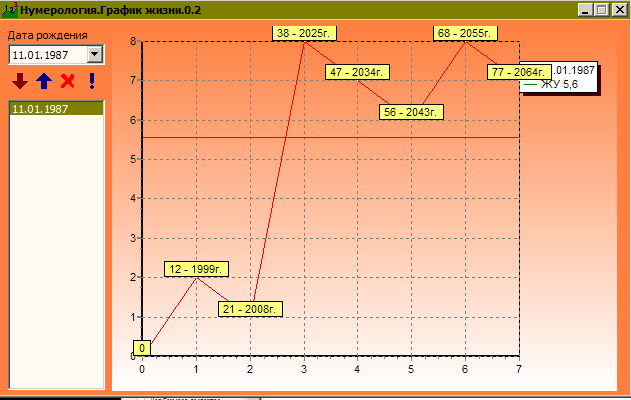The image size is (631, 400).
Task: Click the '21 - 2008г.' chart label
Action: (x=250, y=309)
